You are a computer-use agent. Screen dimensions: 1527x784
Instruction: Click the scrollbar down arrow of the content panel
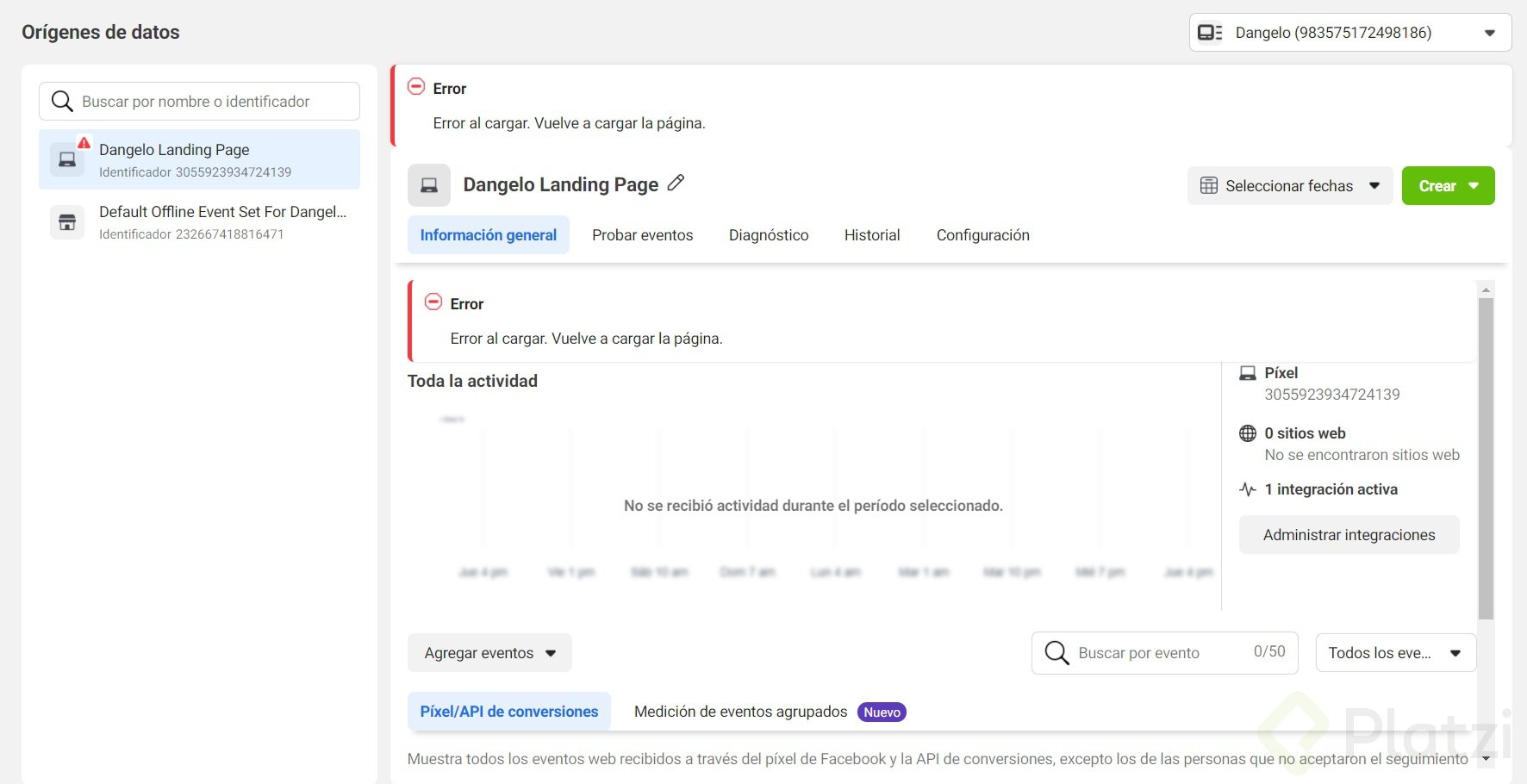point(1486,759)
